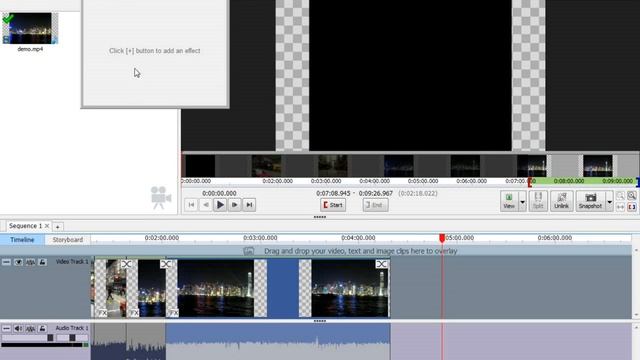Click the 0:00:00.000 current position value
This screenshot has height=360, width=640.
tap(219, 193)
